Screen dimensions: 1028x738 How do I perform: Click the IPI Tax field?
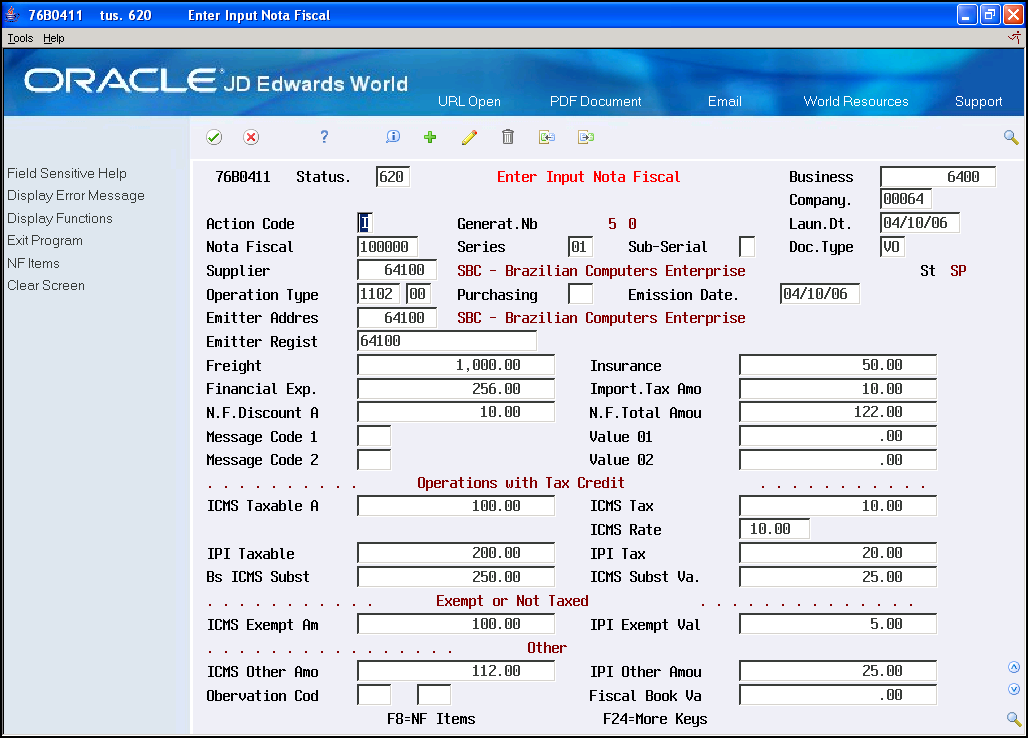click(838, 553)
